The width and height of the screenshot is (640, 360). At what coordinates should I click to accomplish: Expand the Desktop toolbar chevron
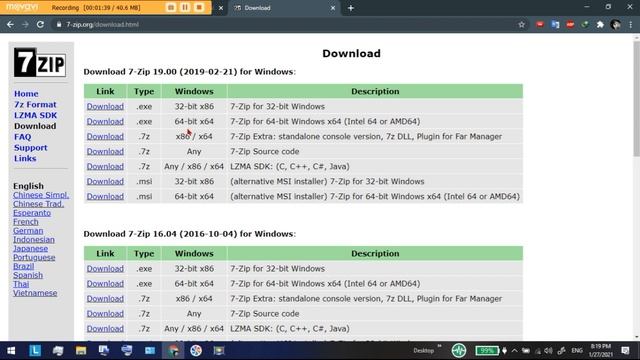439,347
